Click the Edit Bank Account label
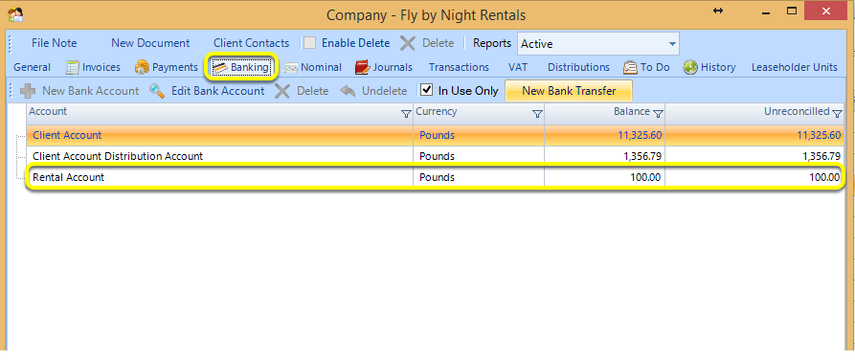 click(218, 91)
